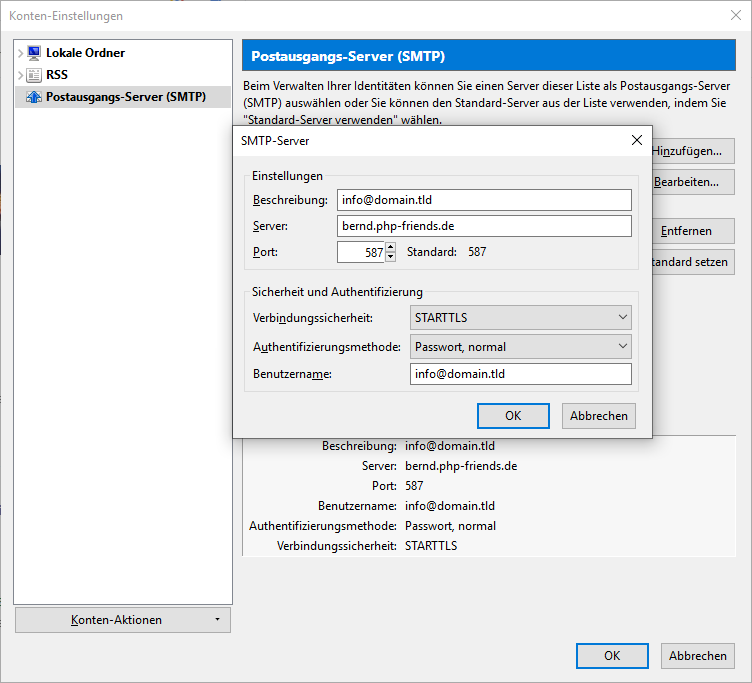Expand the RSS account tree node
Image resolution: width=752 pixels, height=683 pixels.
(20, 75)
